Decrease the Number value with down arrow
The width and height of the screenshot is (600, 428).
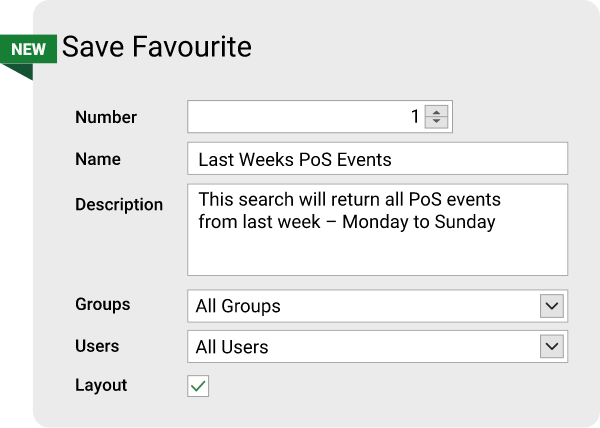tap(436, 123)
